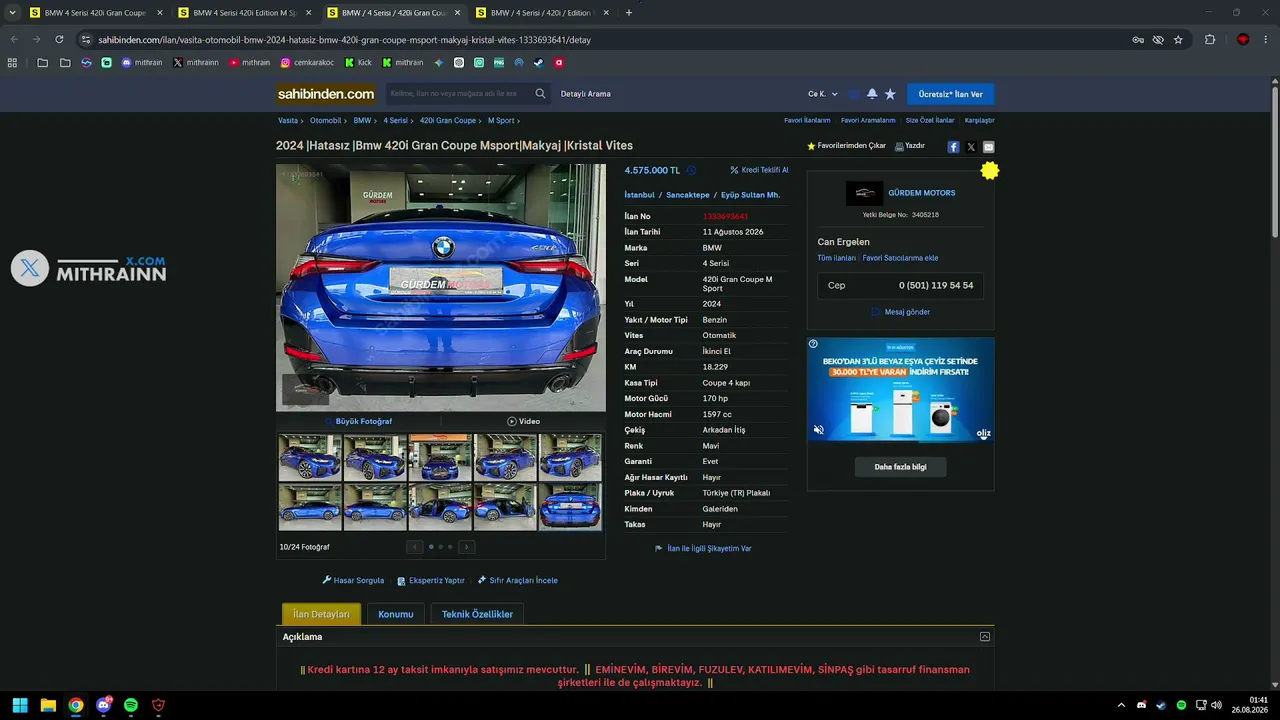Open Favori İlanlarım link

[807, 120]
